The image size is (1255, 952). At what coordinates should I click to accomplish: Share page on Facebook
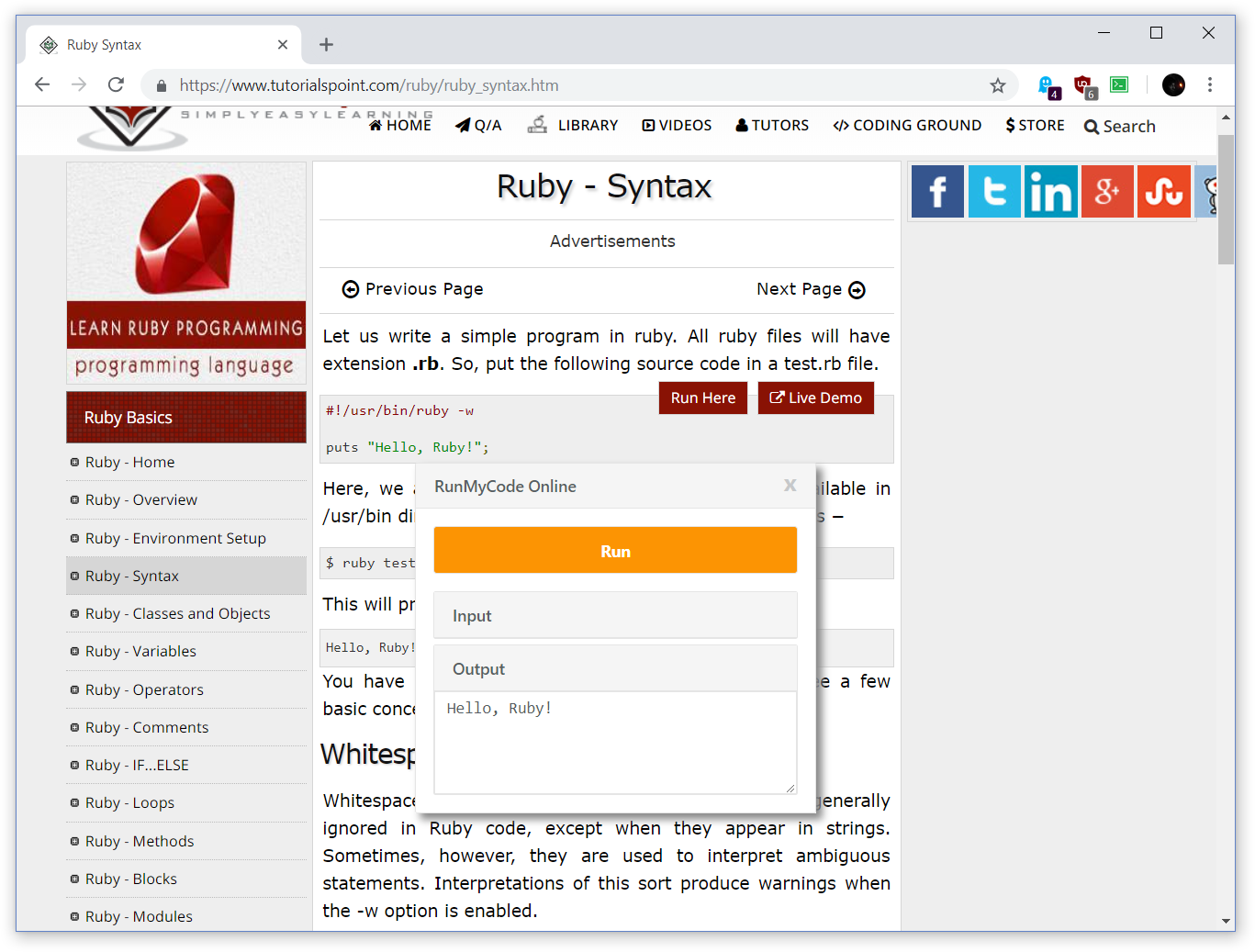pos(937,191)
